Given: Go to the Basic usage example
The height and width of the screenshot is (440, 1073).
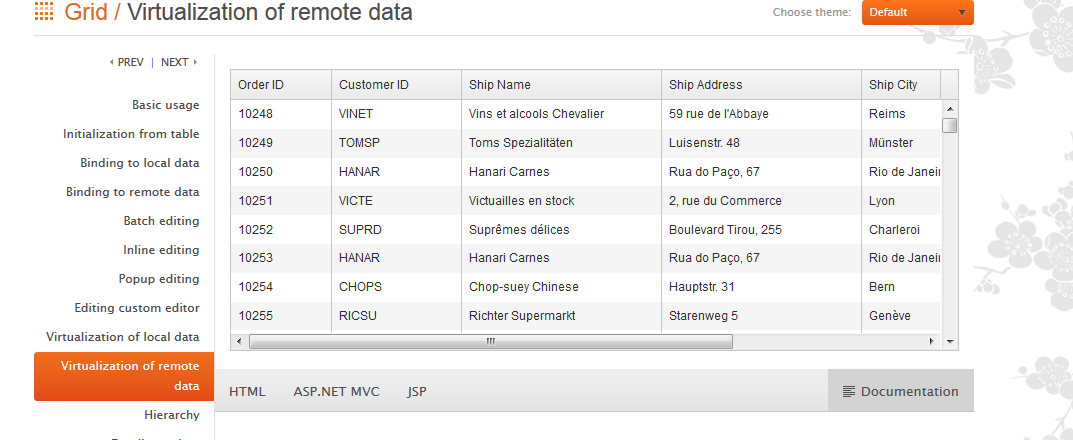Looking at the screenshot, I should [165, 105].
